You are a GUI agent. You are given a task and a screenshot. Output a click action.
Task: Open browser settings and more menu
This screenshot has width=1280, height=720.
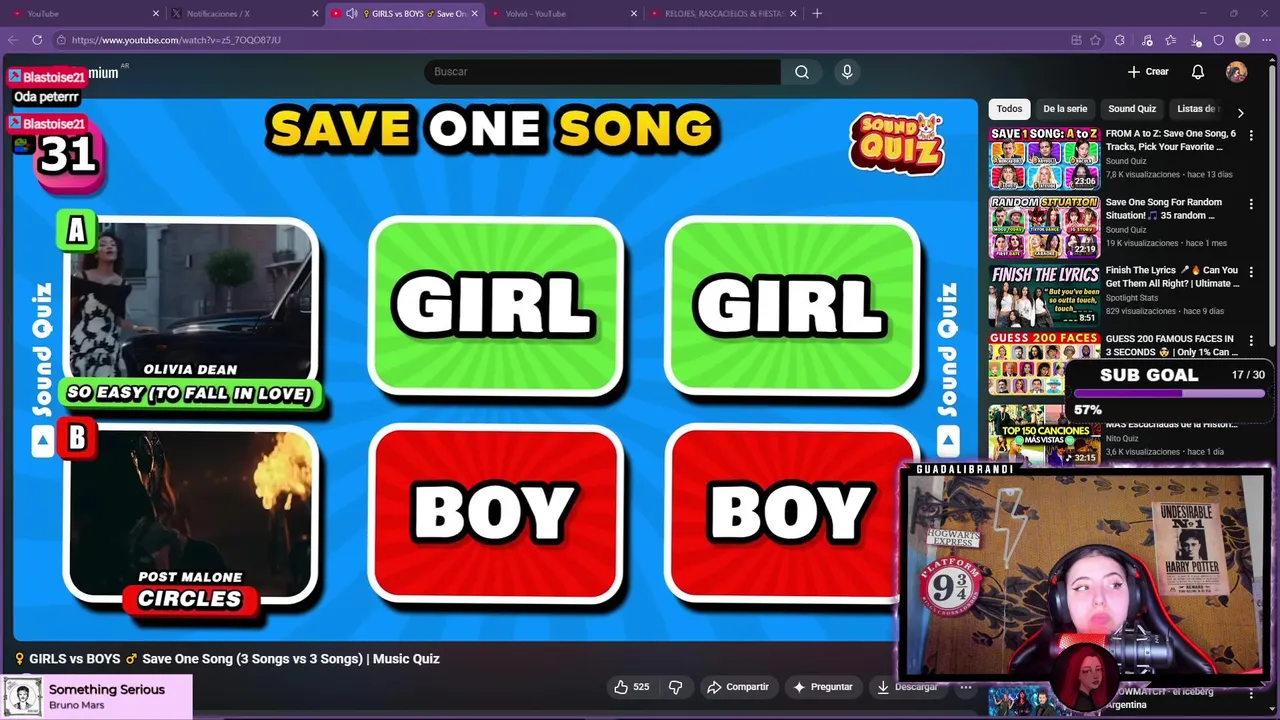click(x=1266, y=40)
